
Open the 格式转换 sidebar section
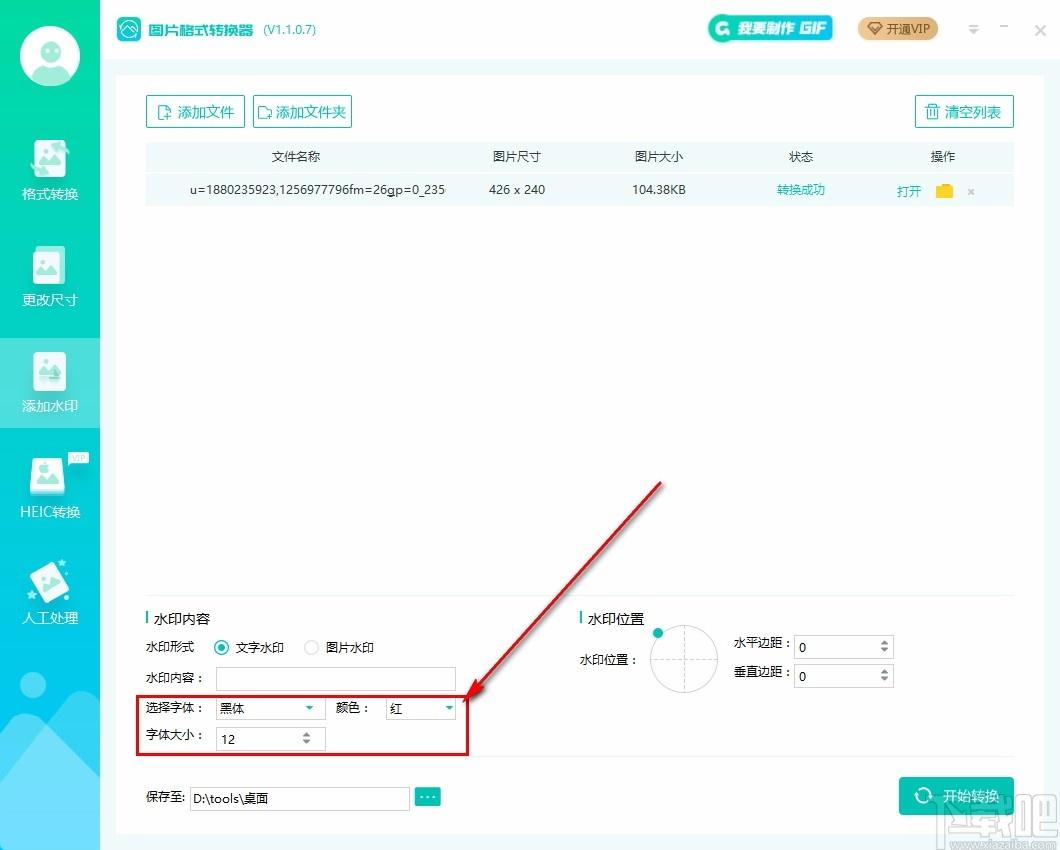tap(49, 170)
